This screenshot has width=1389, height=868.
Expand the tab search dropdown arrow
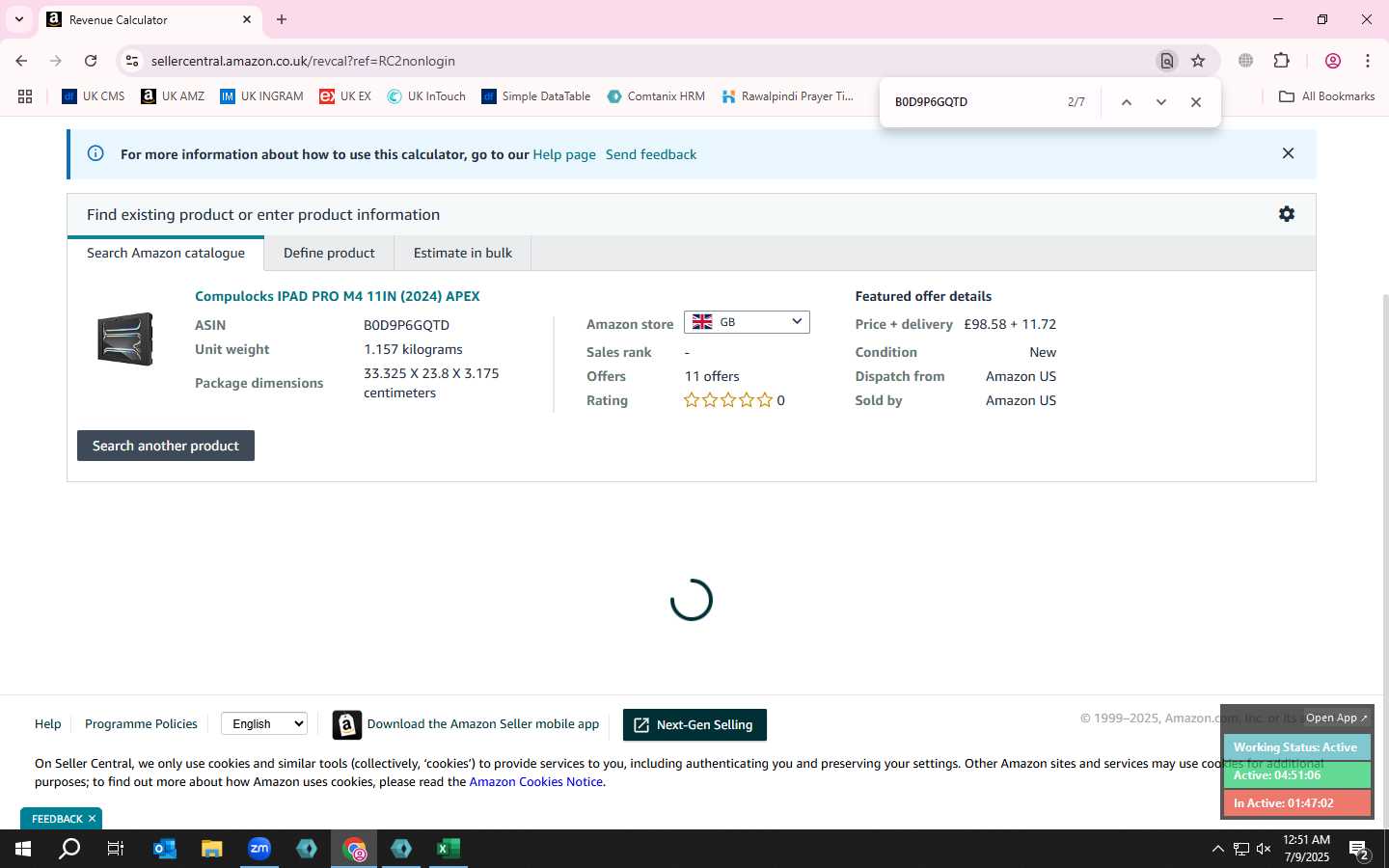pyautogui.click(x=18, y=19)
